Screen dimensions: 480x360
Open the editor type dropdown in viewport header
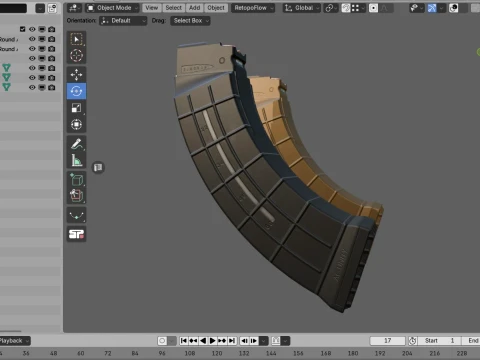click(74, 8)
